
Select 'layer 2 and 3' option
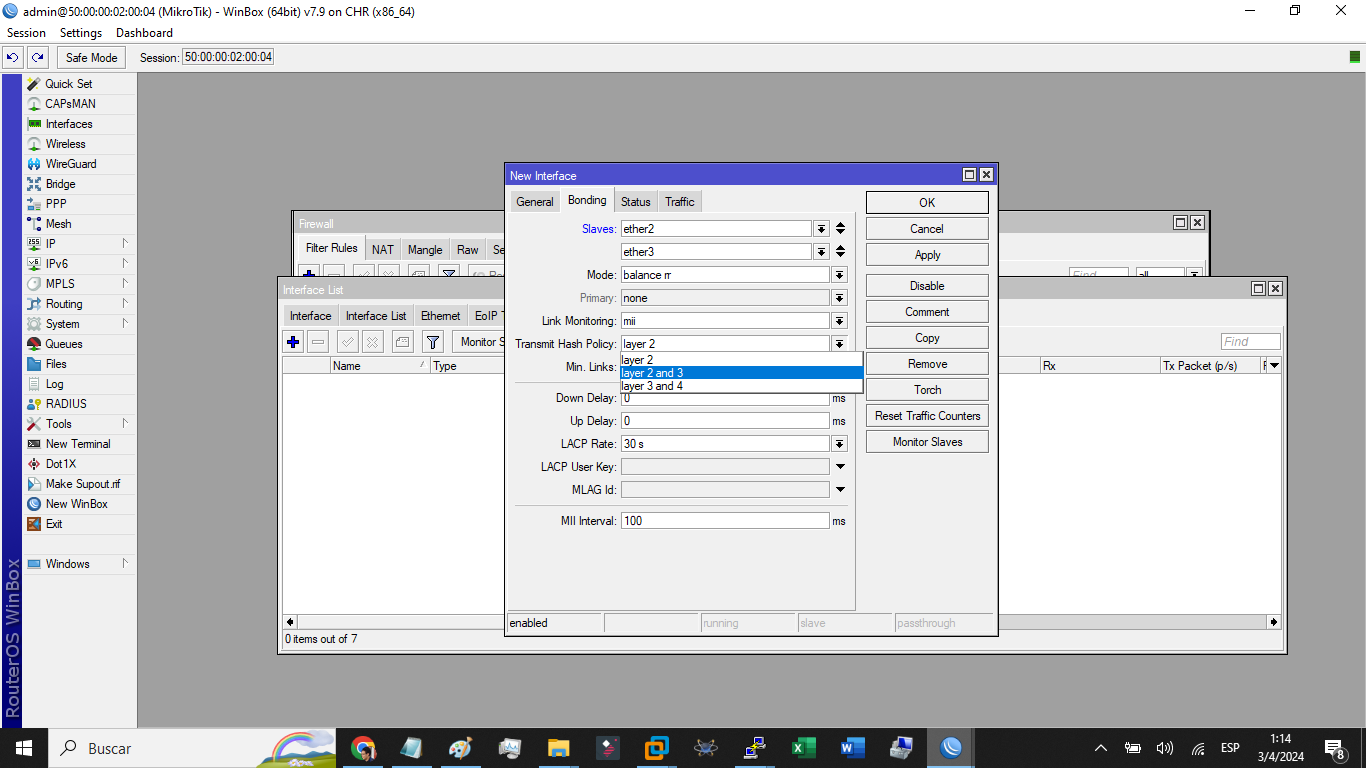pos(741,373)
